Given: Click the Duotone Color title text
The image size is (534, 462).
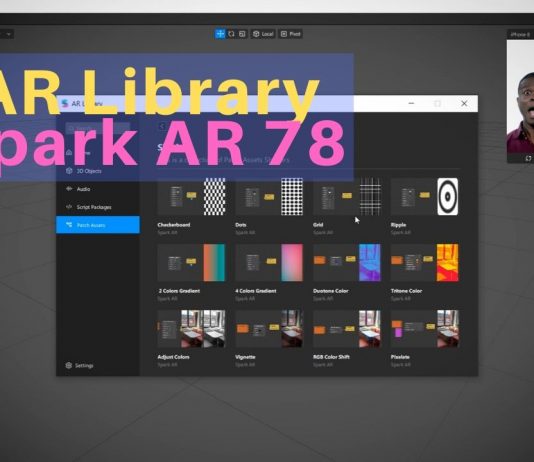Looking at the screenshot, I should (331, 291).
